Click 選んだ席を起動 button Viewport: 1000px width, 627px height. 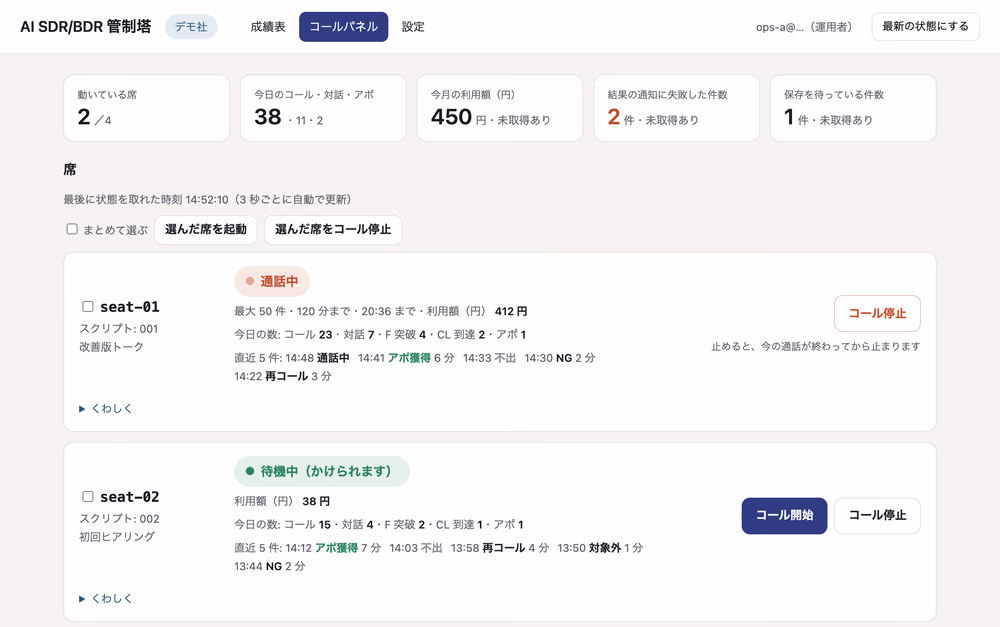click(205, 230)
